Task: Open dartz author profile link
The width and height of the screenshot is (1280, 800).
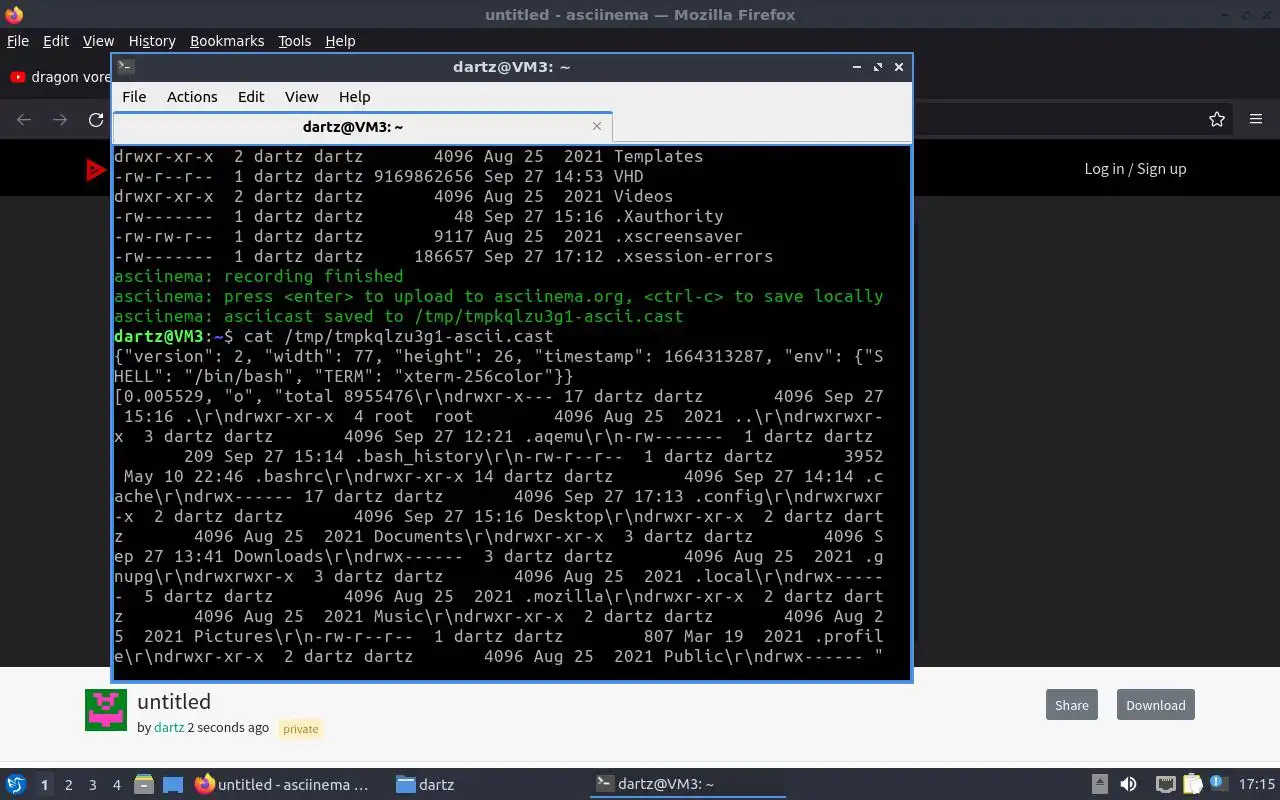Action: (x=169, y=728)
